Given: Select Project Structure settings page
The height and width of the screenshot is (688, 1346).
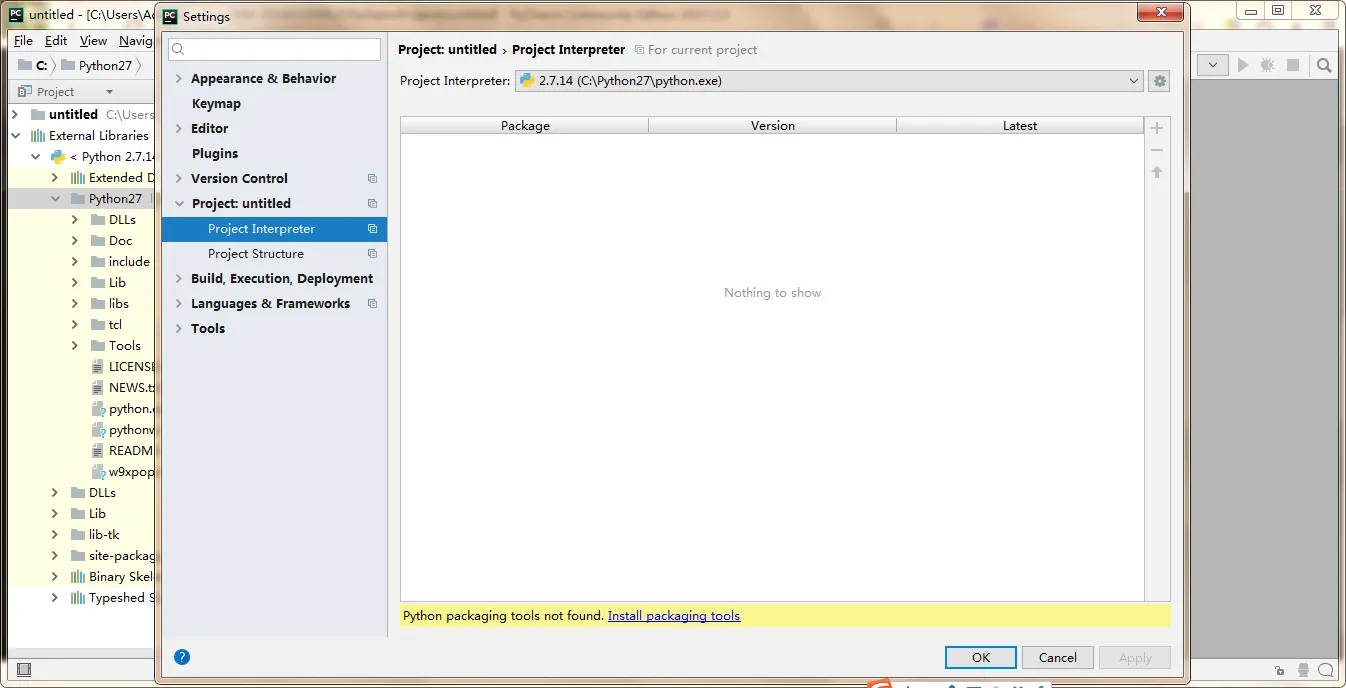Looking at the screenshot, I should 256,254.
